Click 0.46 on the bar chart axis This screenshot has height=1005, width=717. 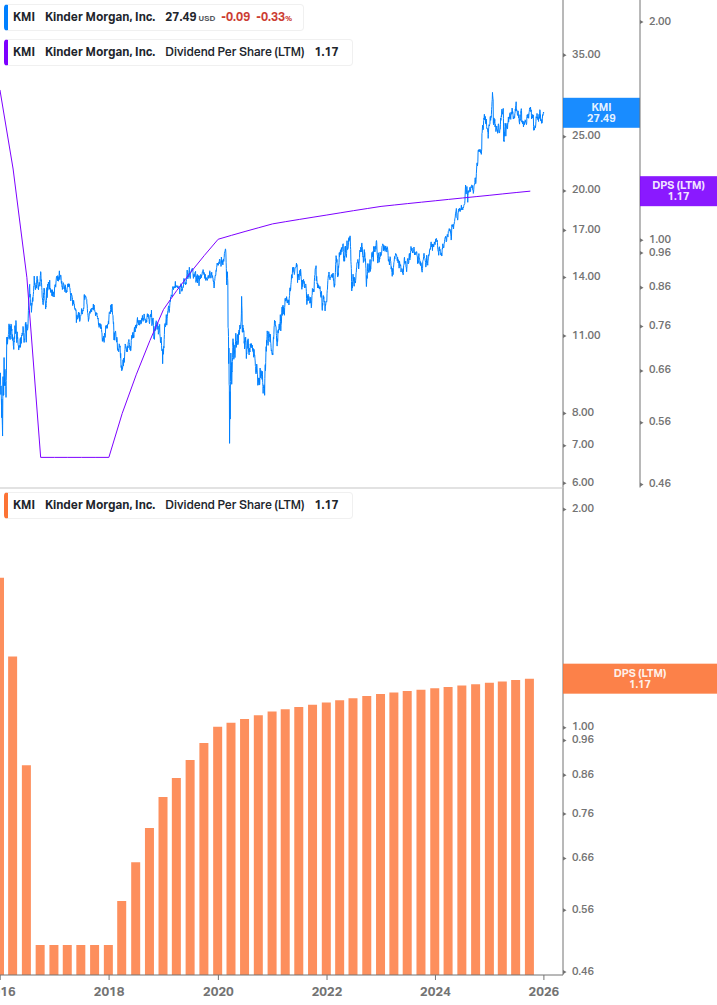(582, 971)
